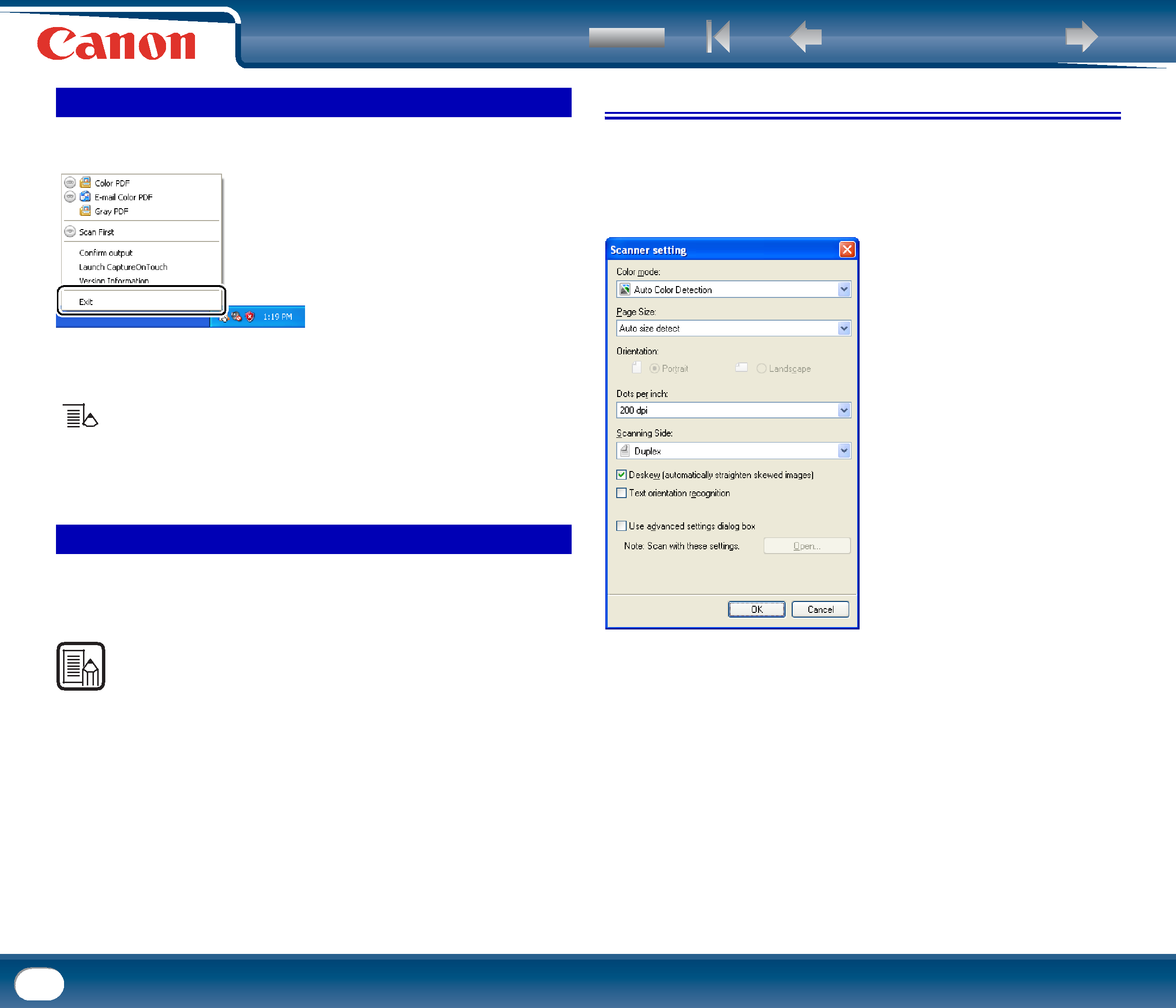Click the Auto Color Detection mode icon
Screen dimensions: 1176x1008
click(x=625, y=289)
